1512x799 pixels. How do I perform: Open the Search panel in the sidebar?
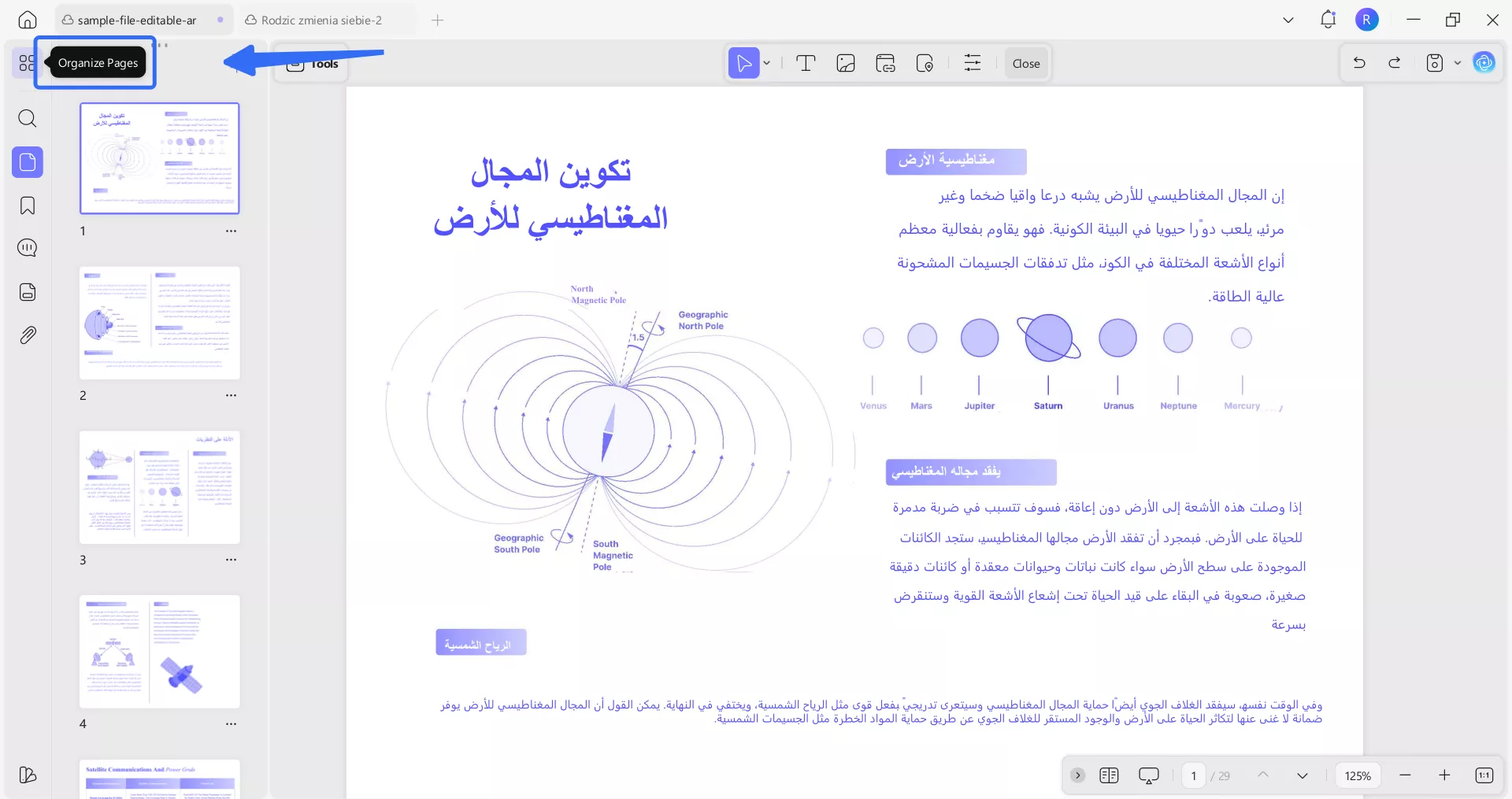pos(28,119)
